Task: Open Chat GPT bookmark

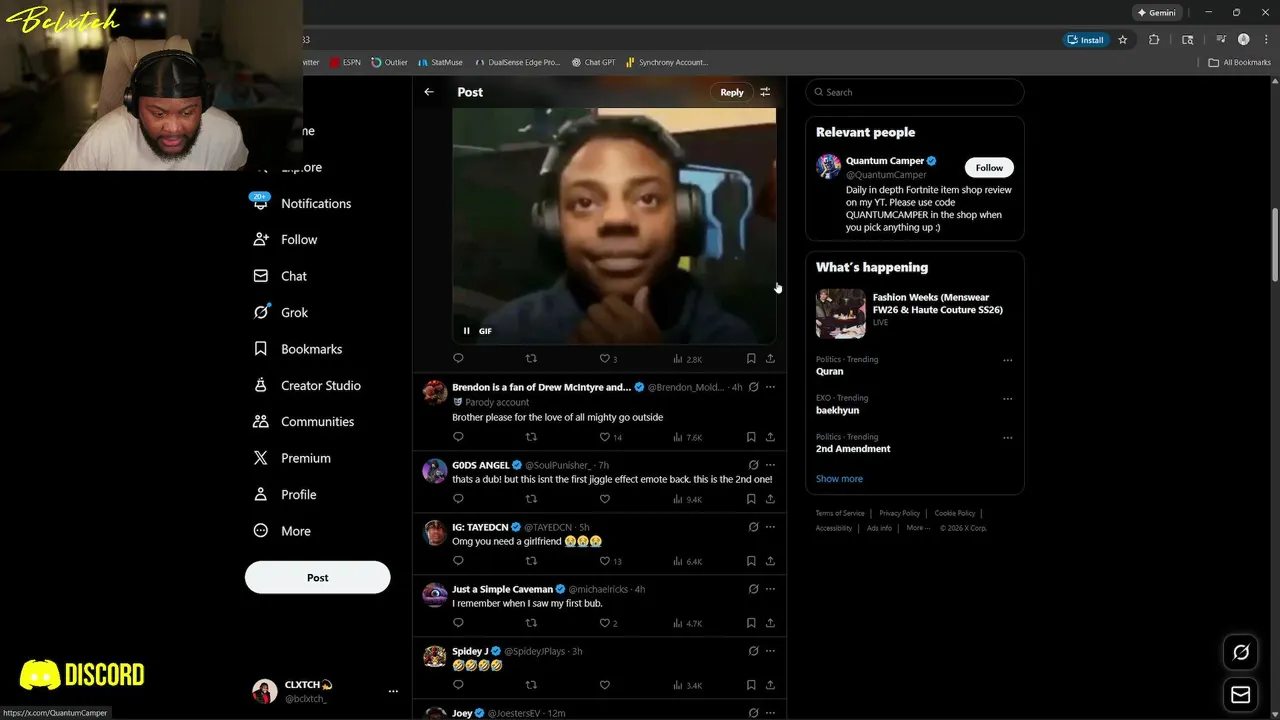Action: coord(594,62)
